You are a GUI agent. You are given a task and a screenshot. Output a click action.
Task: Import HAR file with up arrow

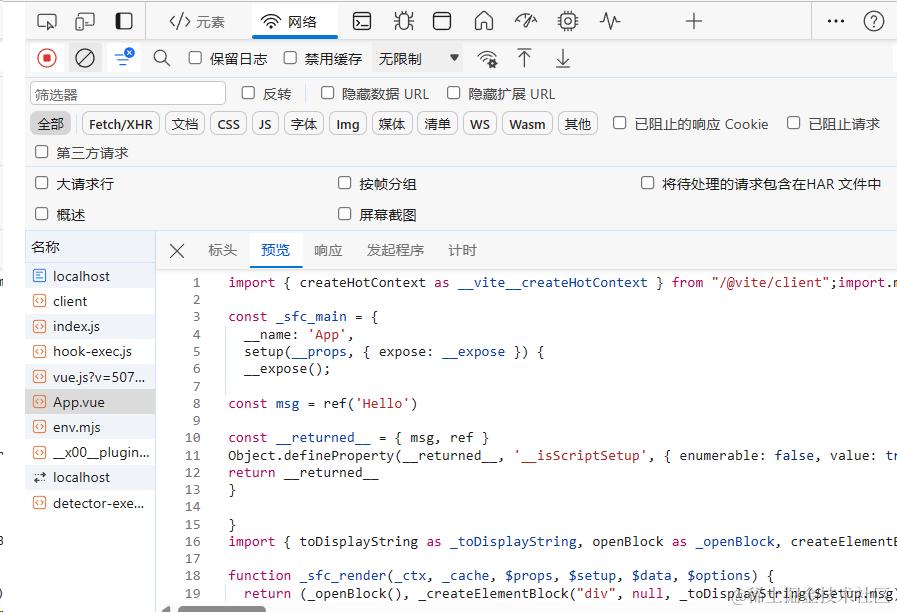click(524, 58)
